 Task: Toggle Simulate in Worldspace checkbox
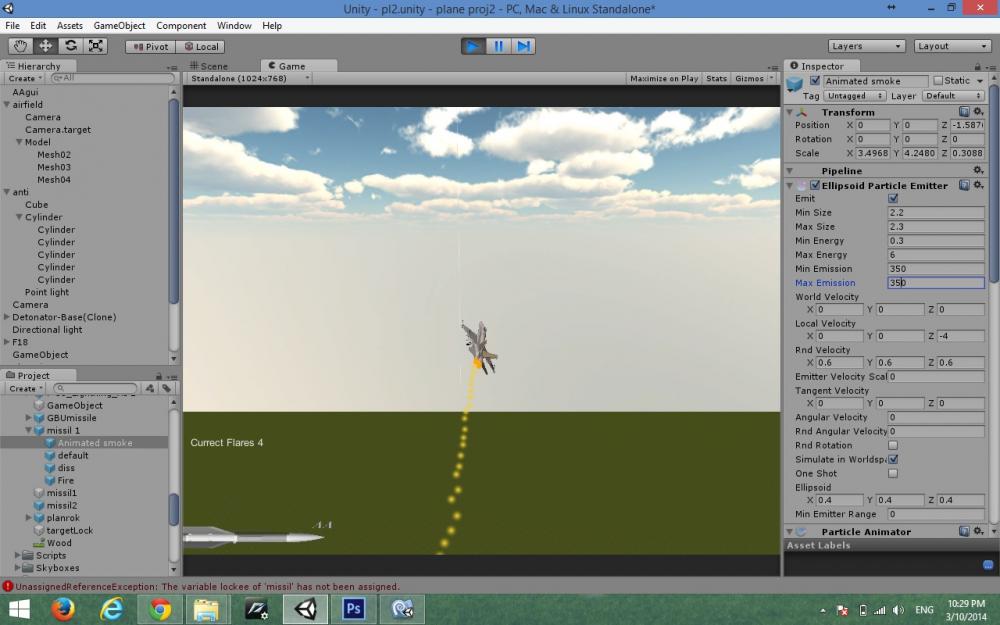tap(893, 459)
